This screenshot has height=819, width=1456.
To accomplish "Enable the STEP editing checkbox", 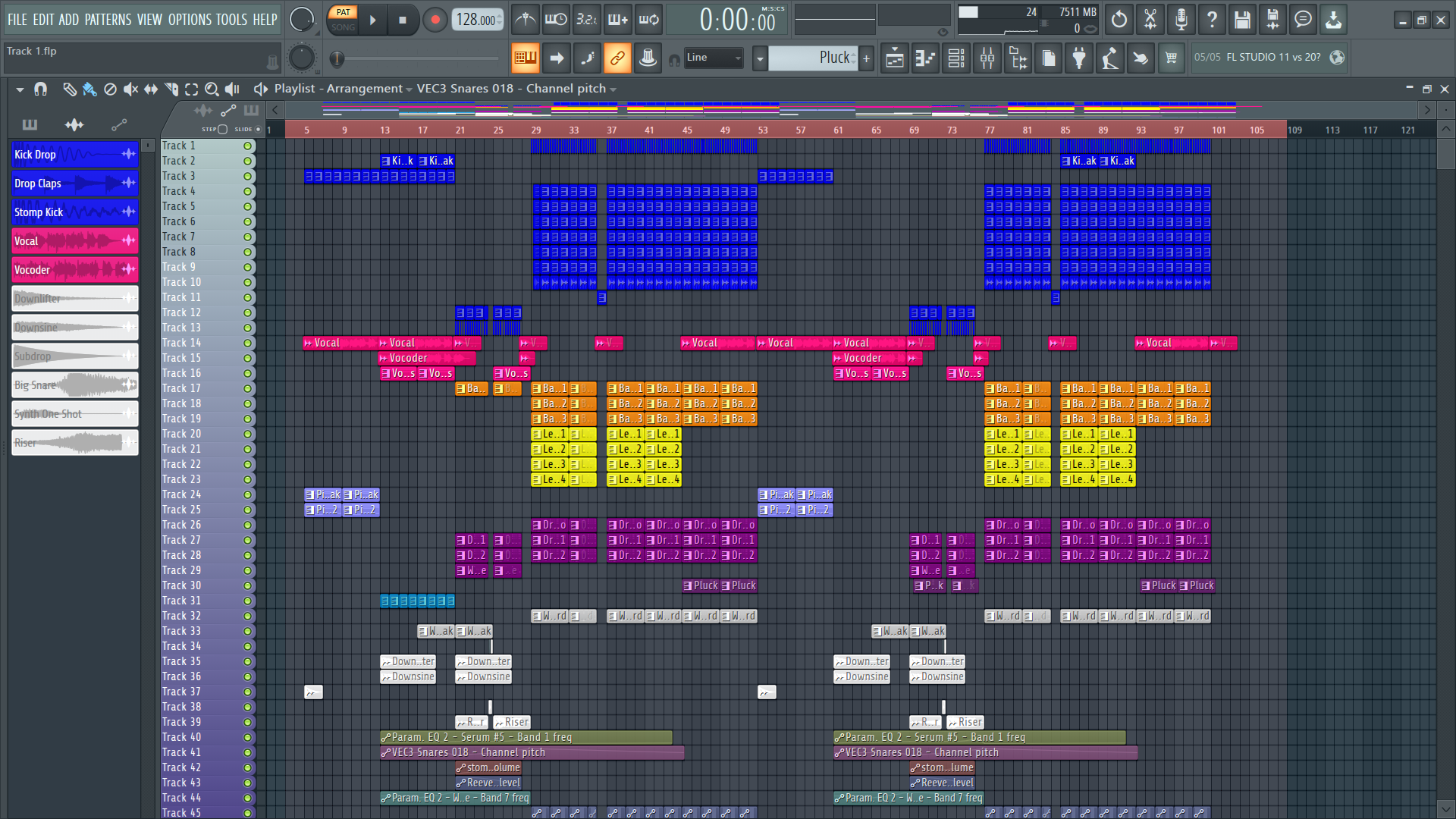I will coord(222,129).
